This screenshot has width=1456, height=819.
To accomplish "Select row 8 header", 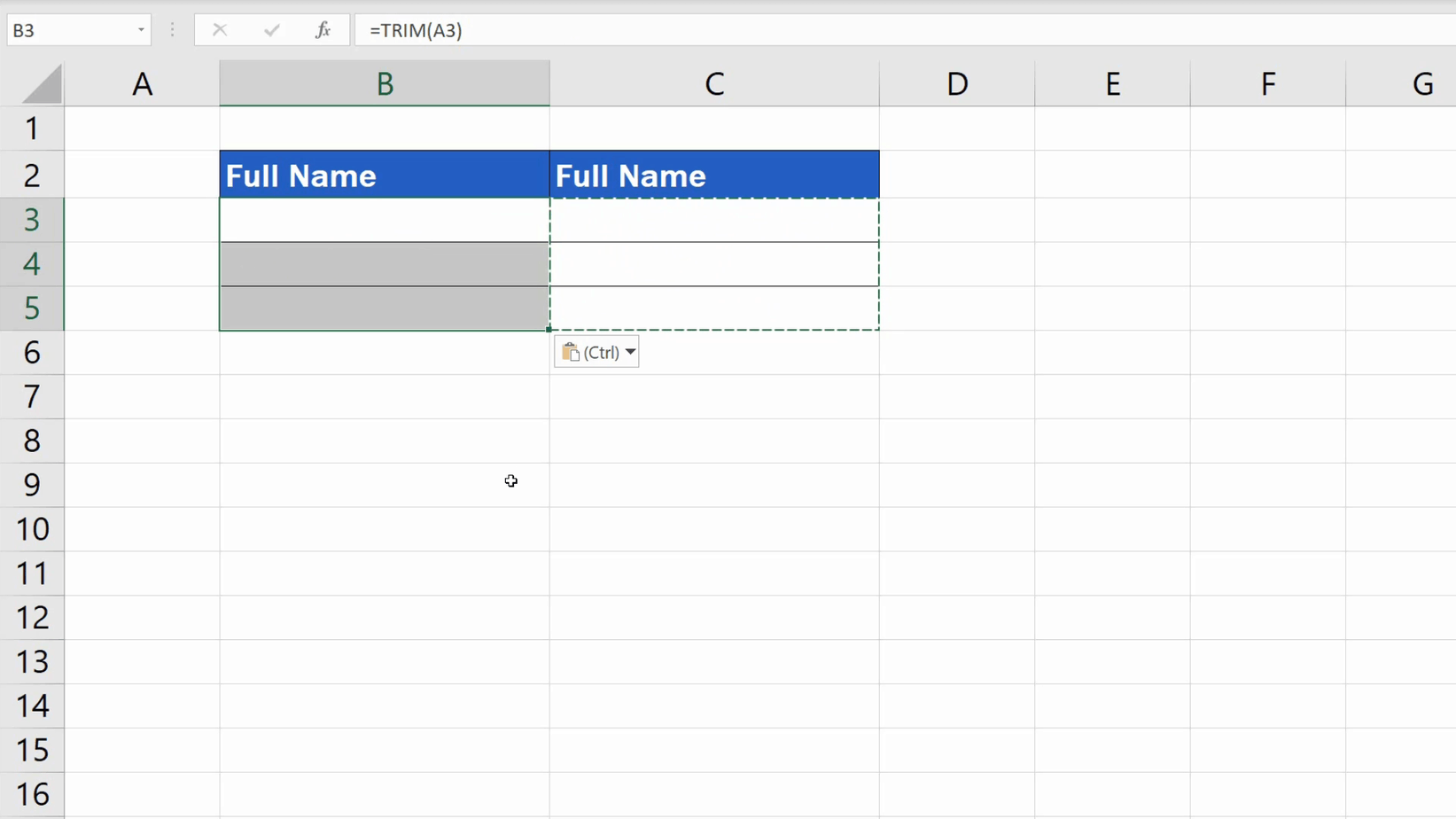I will pos(32,441).
